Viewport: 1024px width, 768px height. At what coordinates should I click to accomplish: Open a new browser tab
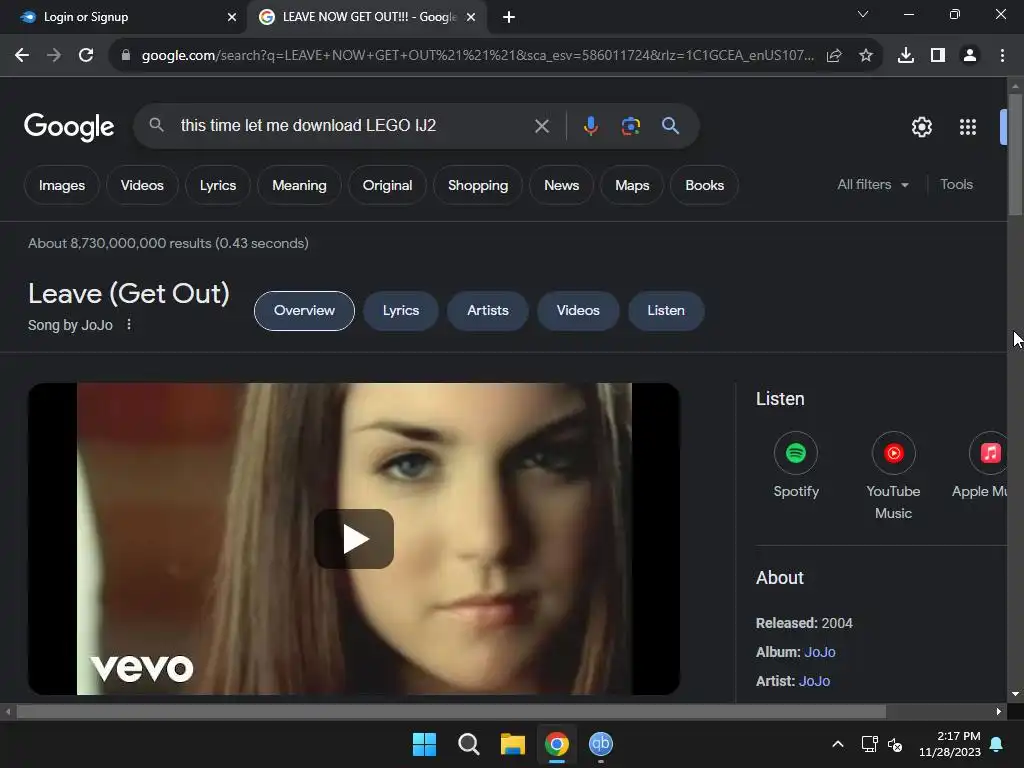509,17
